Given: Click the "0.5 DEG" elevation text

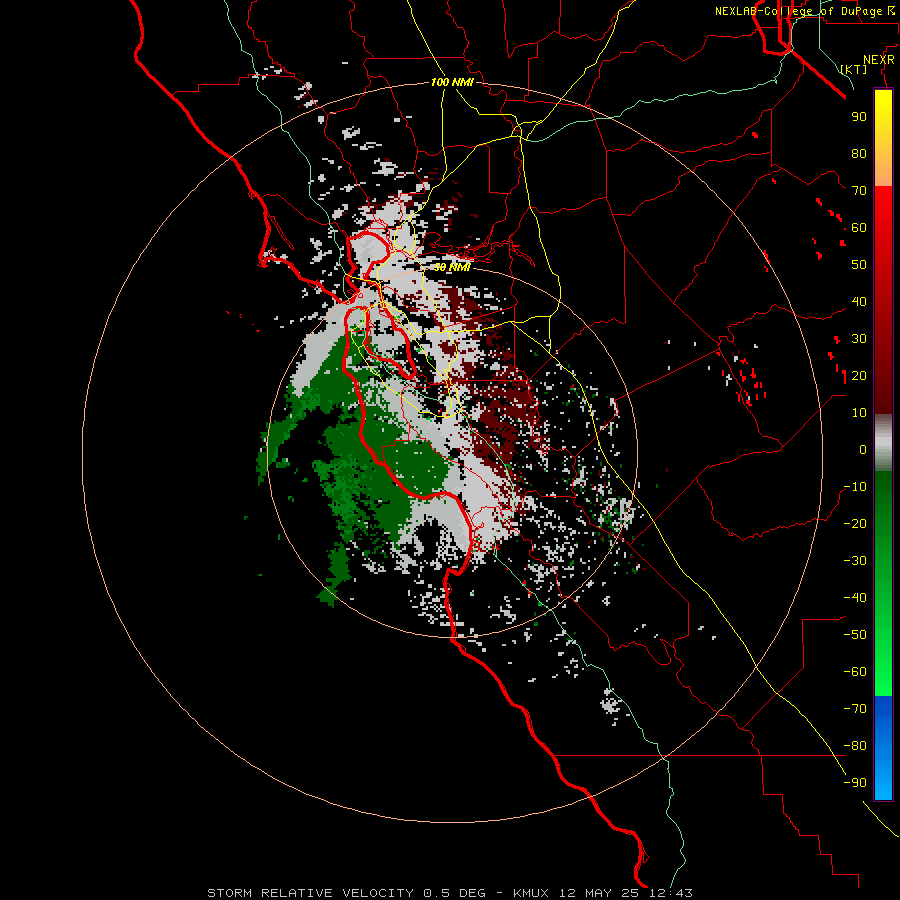Looking at the screenshot, I should pos(455,893).
